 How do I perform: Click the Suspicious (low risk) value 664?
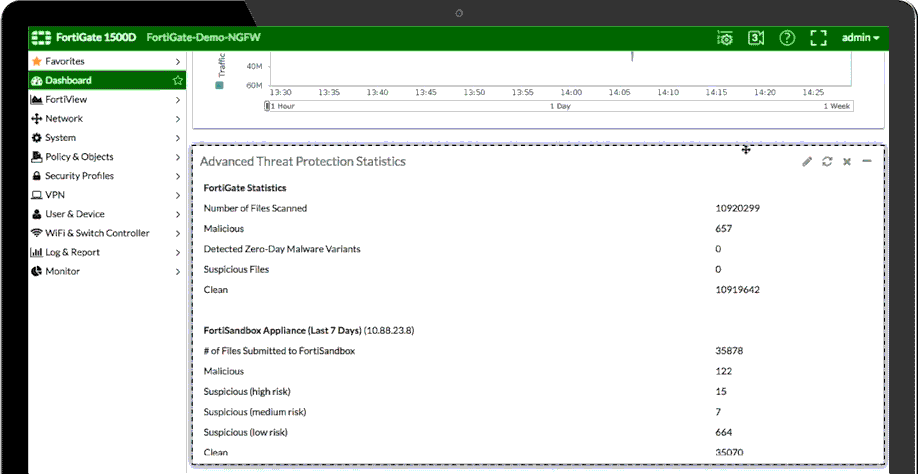[x=724, y=432]
